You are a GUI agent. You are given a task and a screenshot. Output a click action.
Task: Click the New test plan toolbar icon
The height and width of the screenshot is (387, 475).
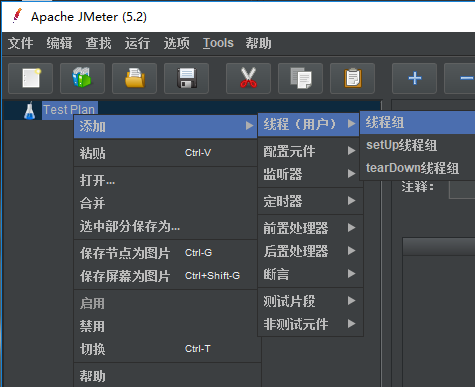tap(30, 78)
